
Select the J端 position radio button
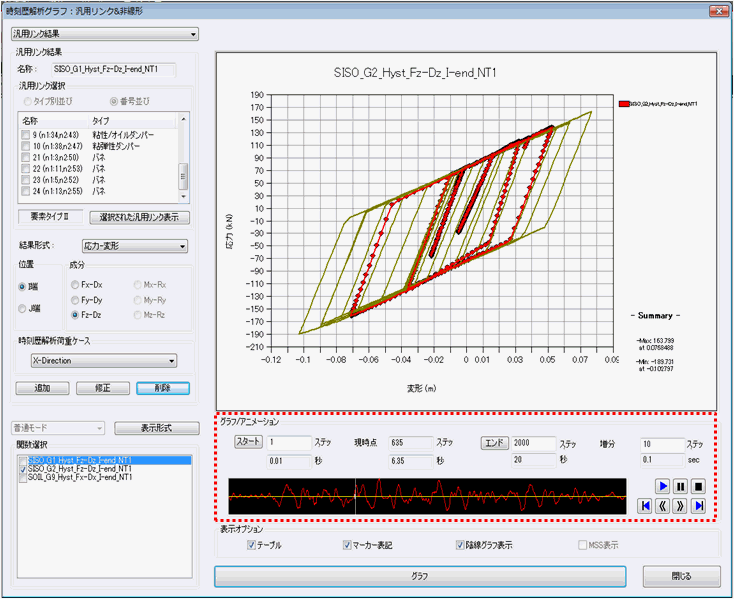pos(22,308)
